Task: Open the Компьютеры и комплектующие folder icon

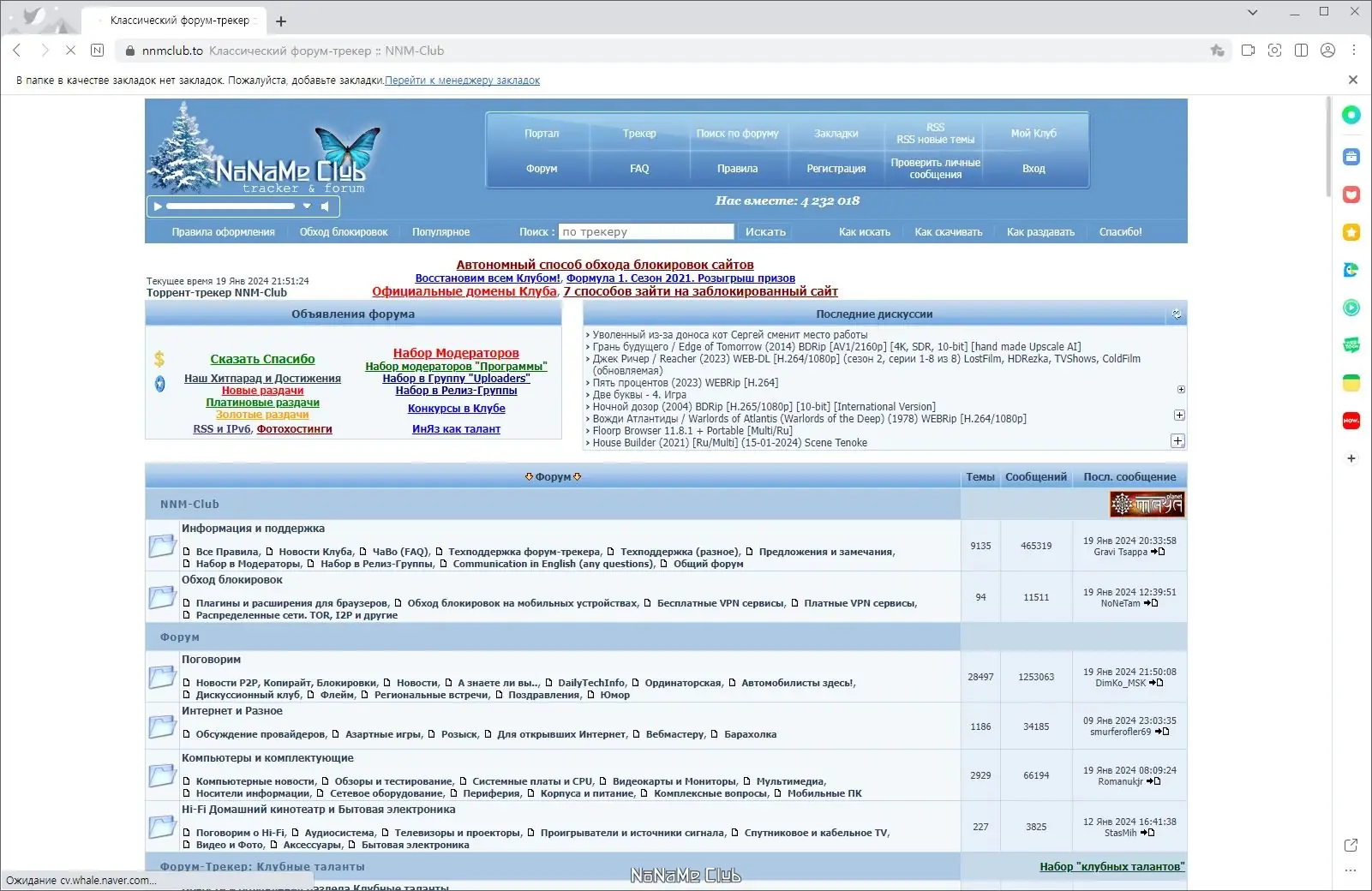Action: [162, 775]
